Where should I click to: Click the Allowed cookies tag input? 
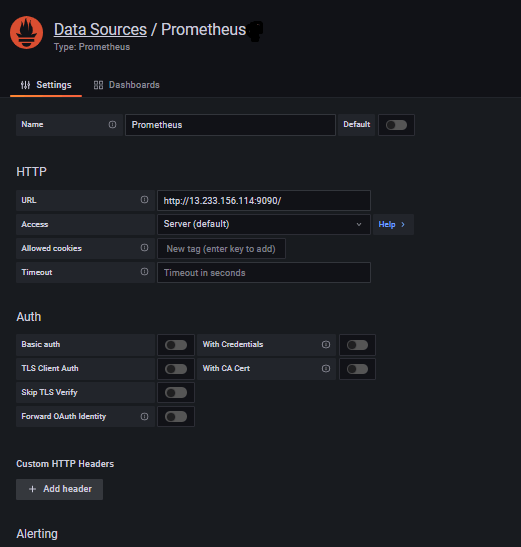[221, 248]
